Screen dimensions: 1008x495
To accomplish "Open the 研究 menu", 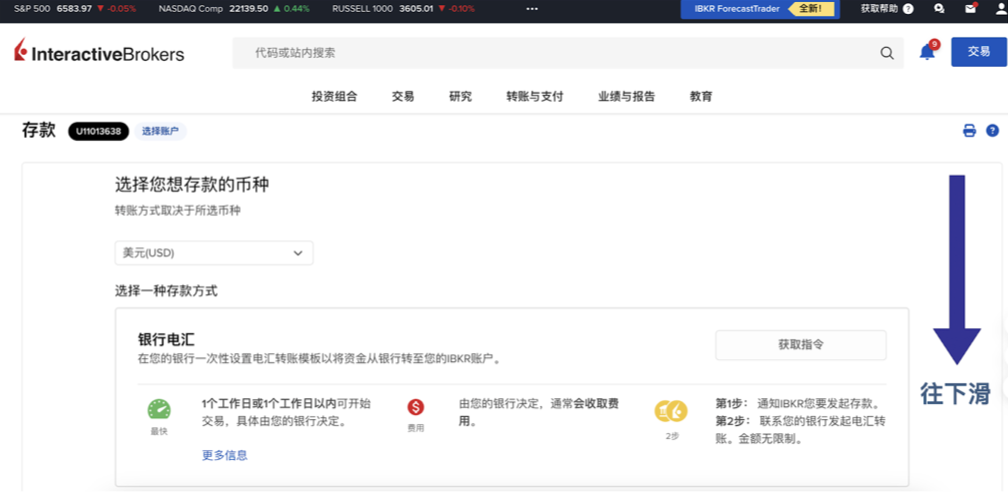I will 460,97.
